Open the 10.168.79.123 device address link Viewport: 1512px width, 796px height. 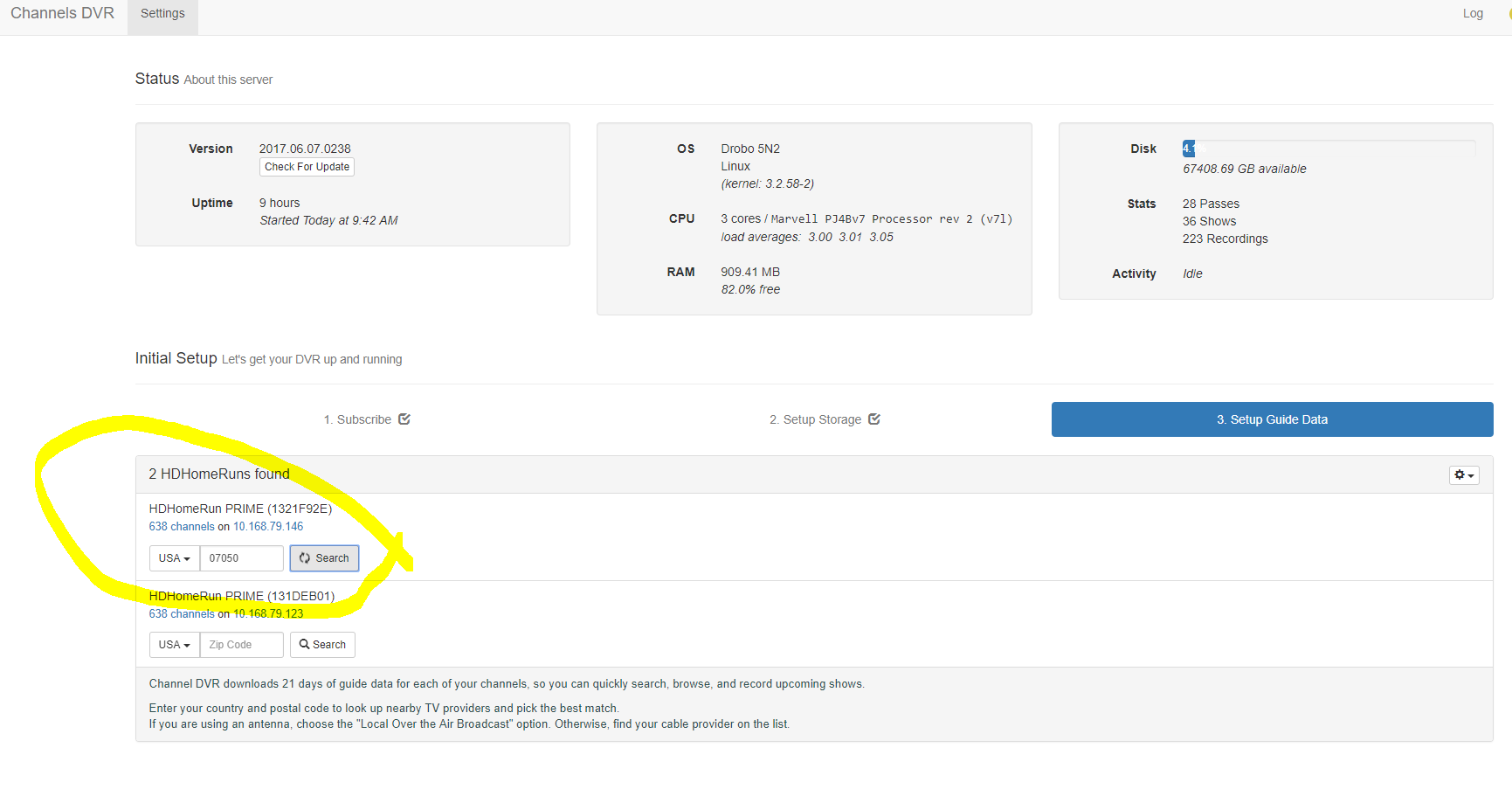[x=268, y=614]
